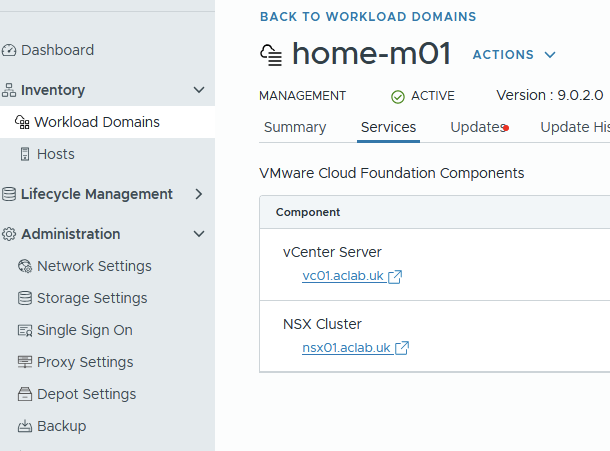
Task: Open the Actions dropdown menu
Action: [x=514, y=55]
